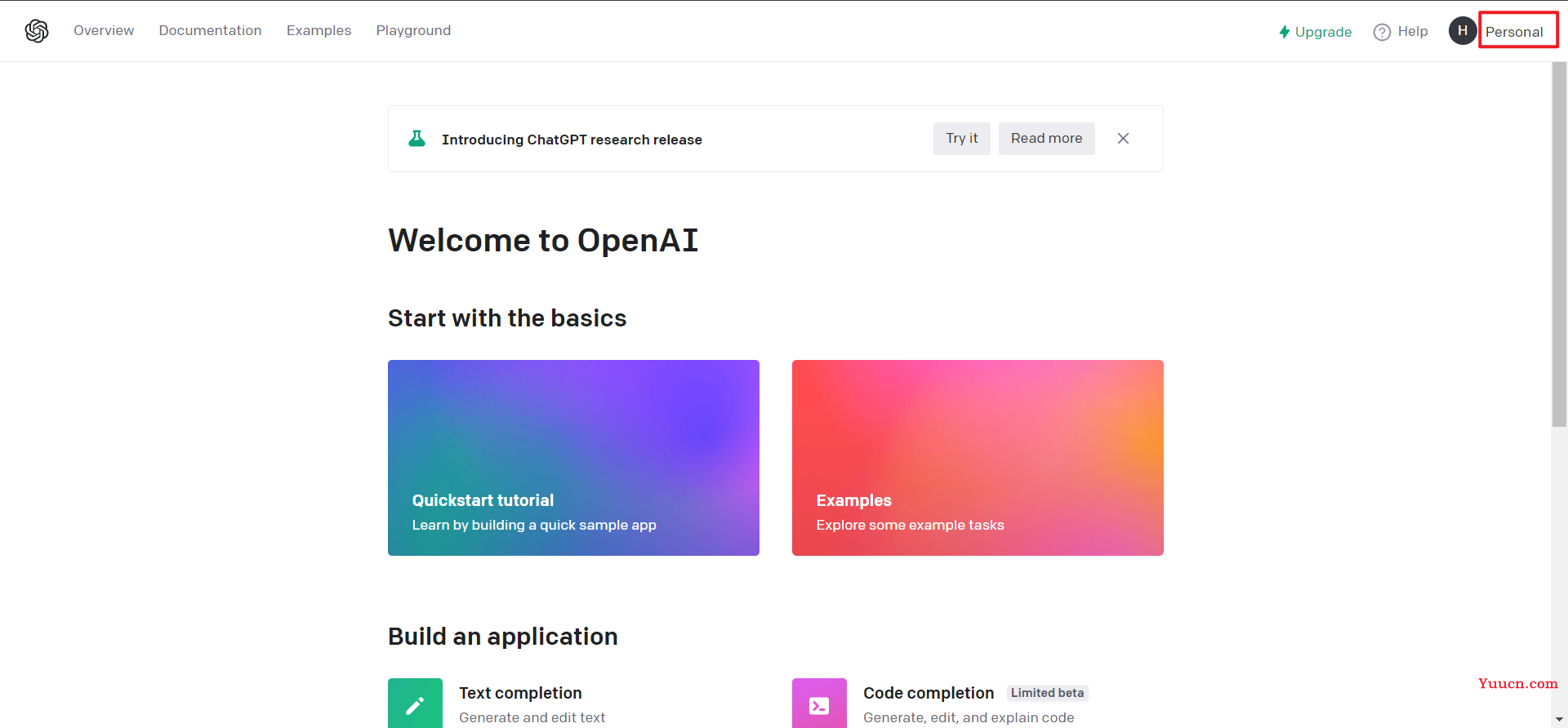Click the vertical scrollbar thumb
Viewport: 1568px width, 728px height.
click(1559, 244)
